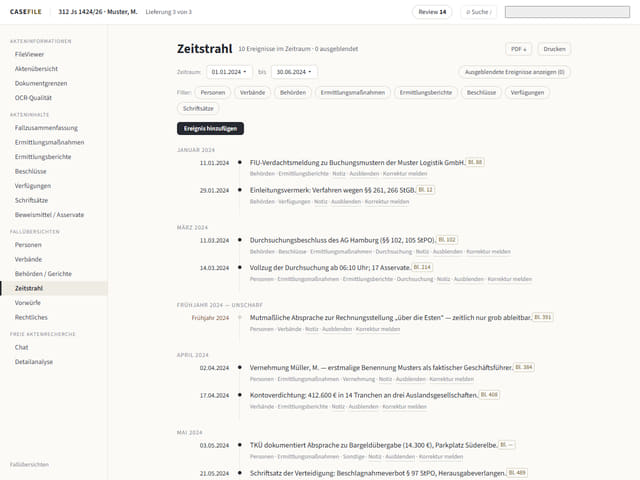This screenshot has height=480, width=640.
Task: Click Notiz under the Durchsuchungsbeschluss event
Action: [x=422, y=251]
